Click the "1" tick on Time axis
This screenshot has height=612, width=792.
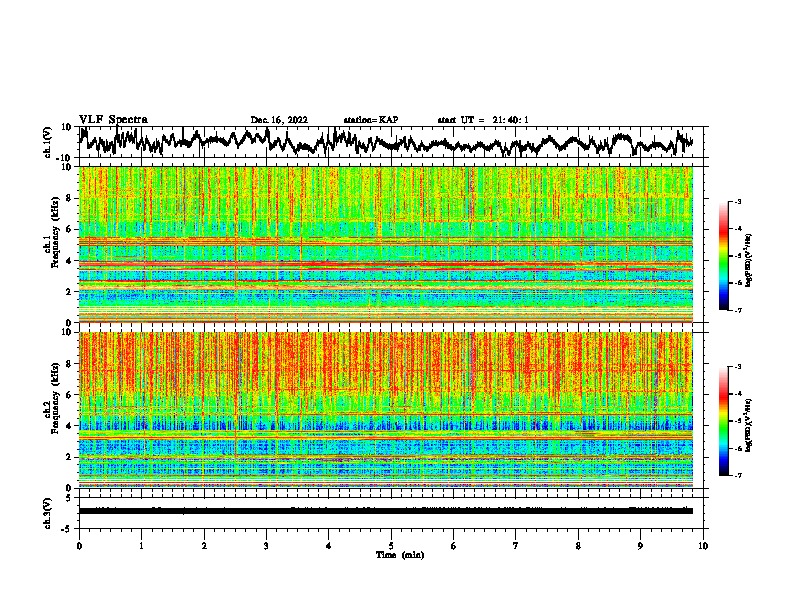coord(142,546)
